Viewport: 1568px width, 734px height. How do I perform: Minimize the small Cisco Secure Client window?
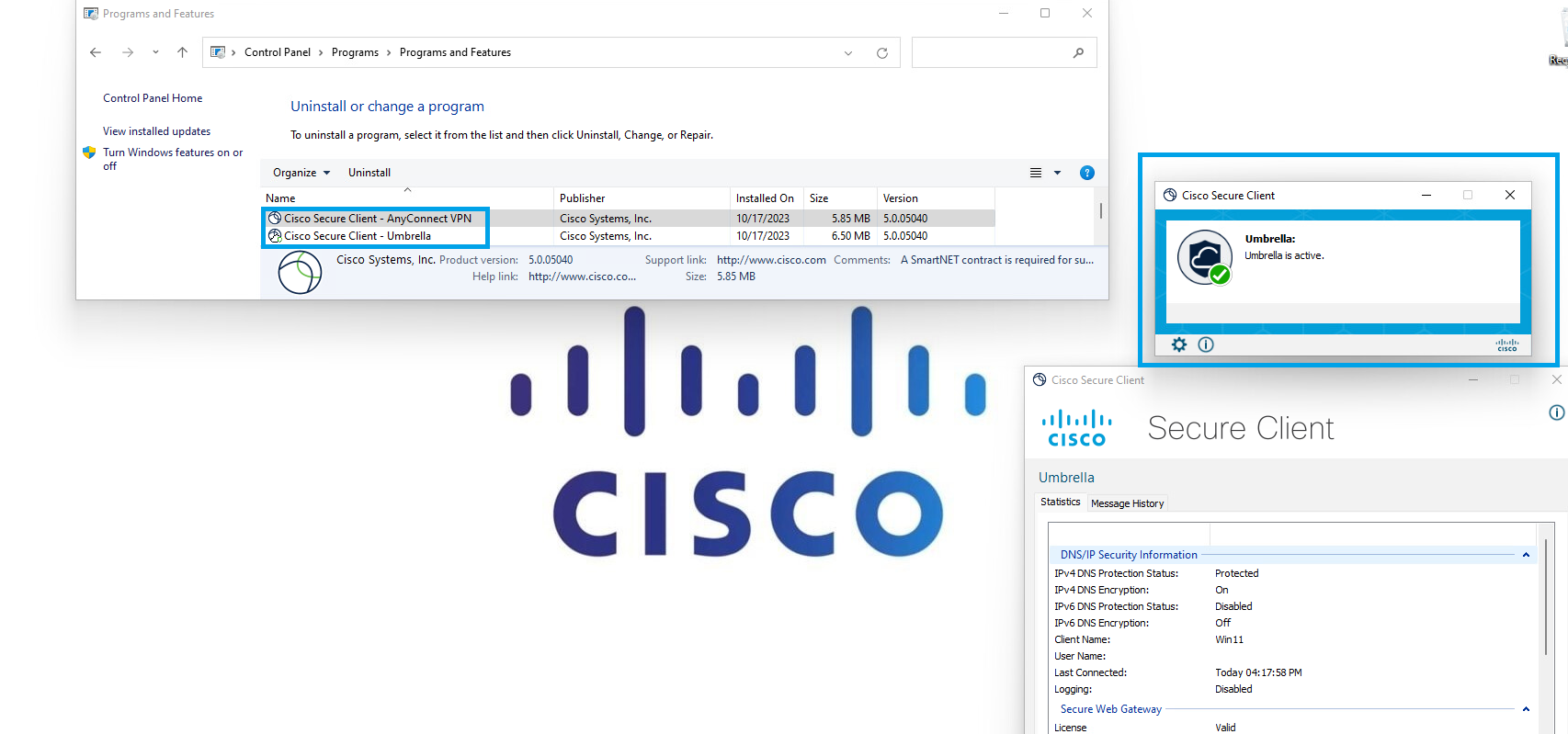(x=1426, y=195)
